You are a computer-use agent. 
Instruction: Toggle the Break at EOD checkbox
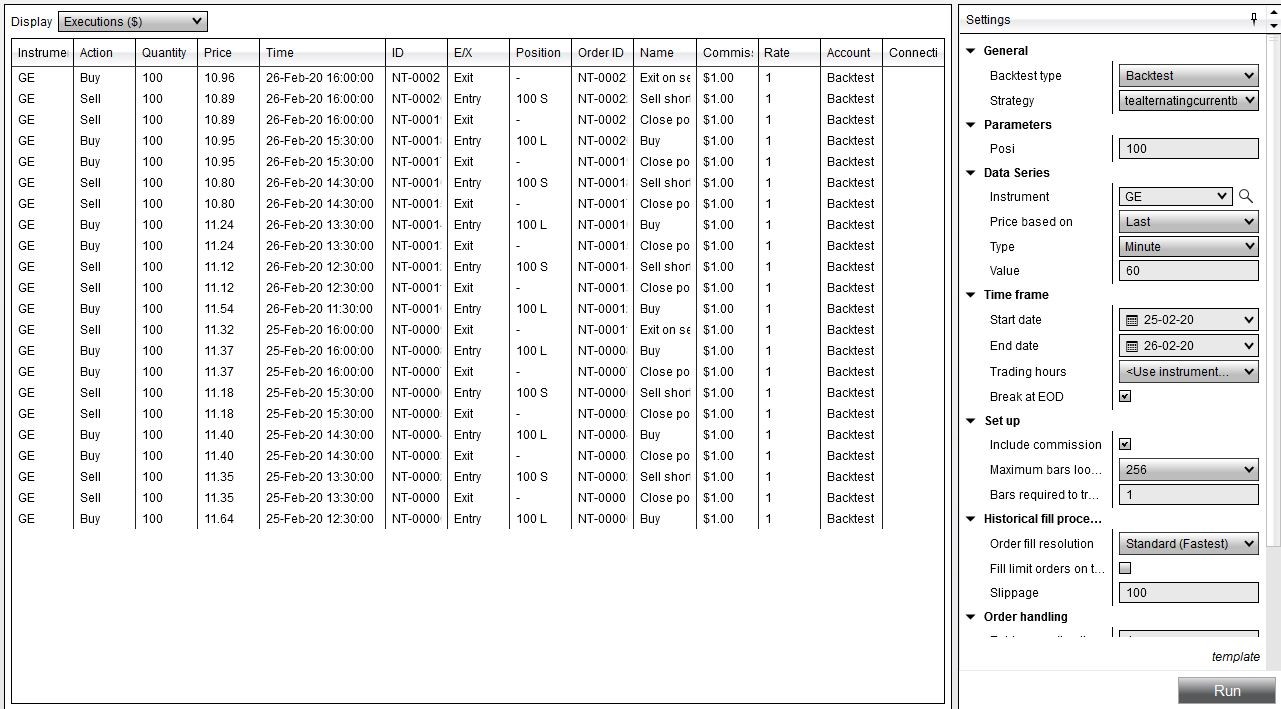click(x=1125, y=395)
